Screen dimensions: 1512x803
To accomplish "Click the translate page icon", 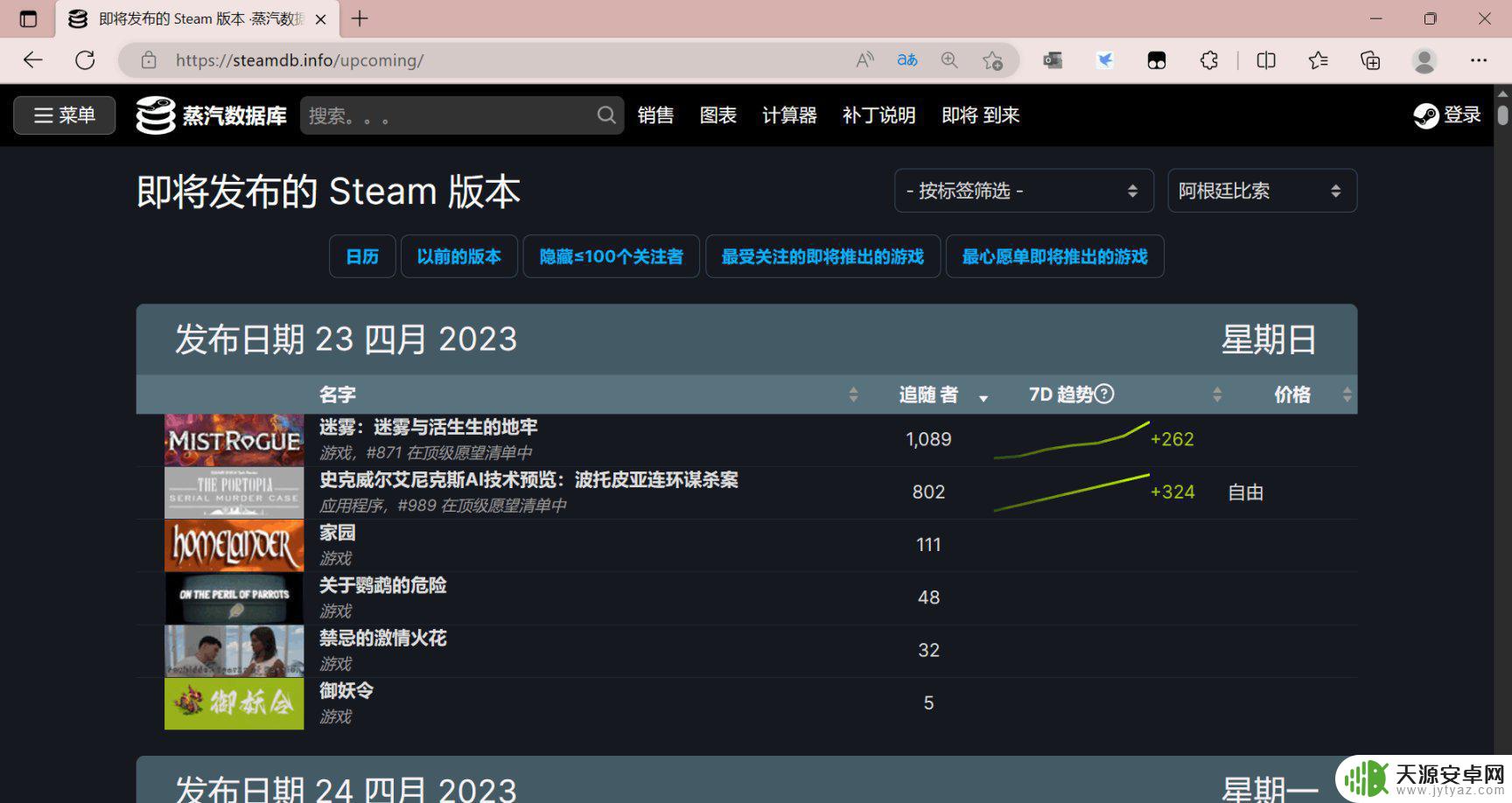I will point(907,60).
